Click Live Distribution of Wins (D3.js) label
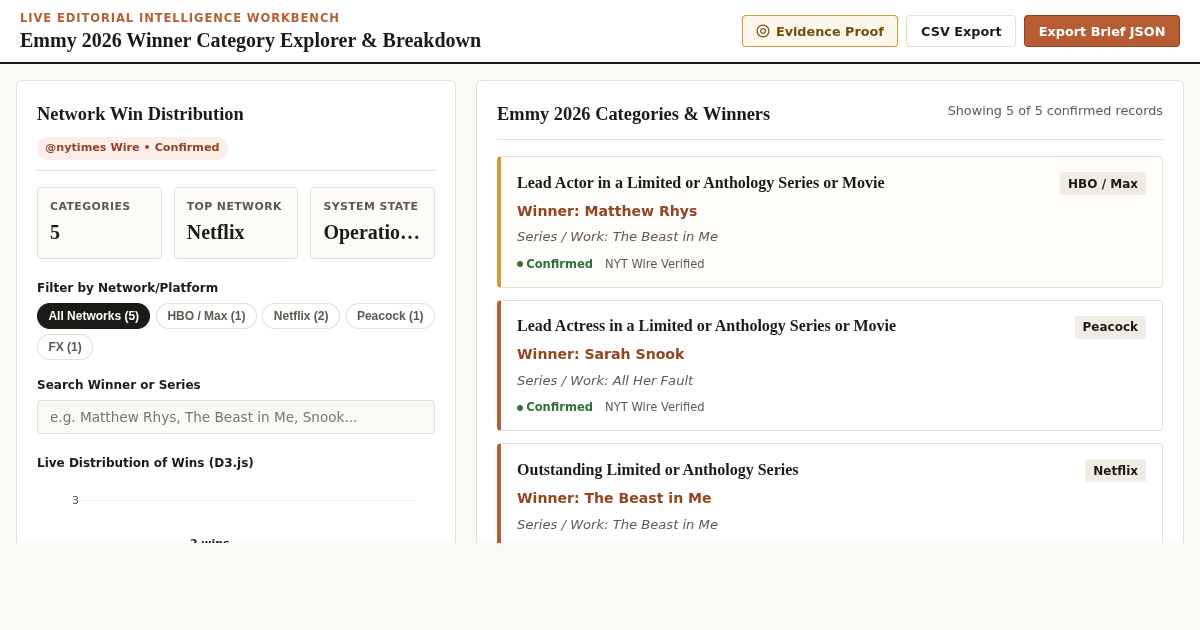 pos(145,463)
